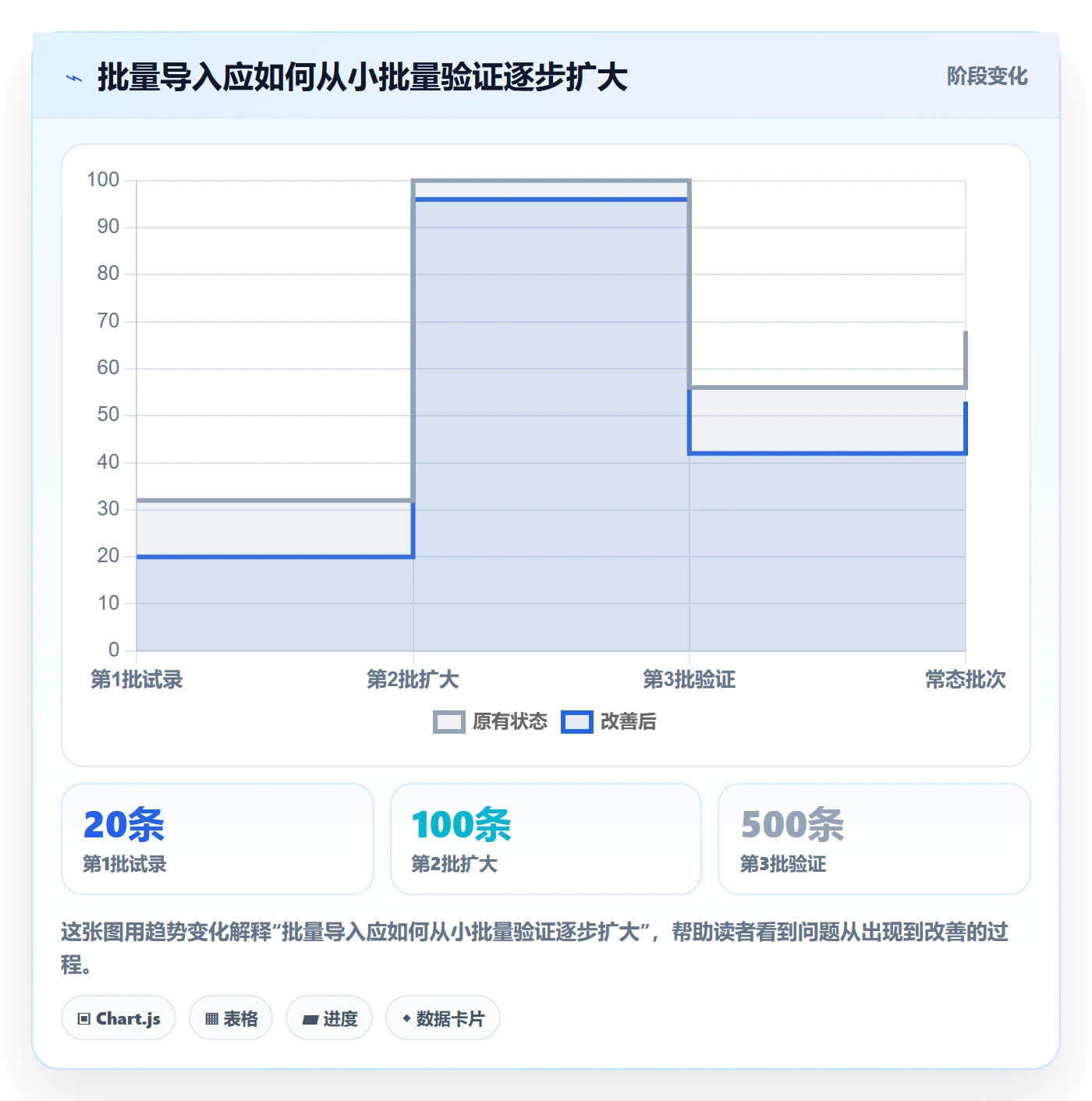Click the 第3批验证 x-axis label
Screen dimensions: 1092x1101
690,679
